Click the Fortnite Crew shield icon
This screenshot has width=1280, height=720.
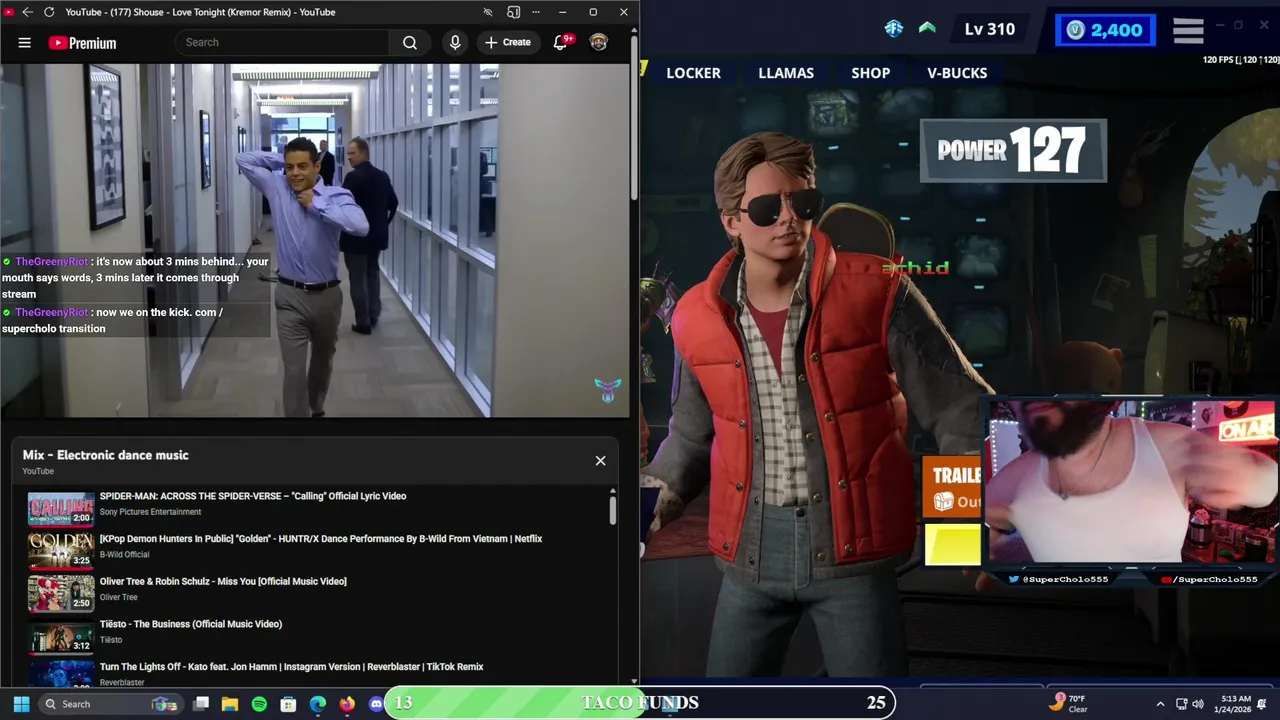894,28
